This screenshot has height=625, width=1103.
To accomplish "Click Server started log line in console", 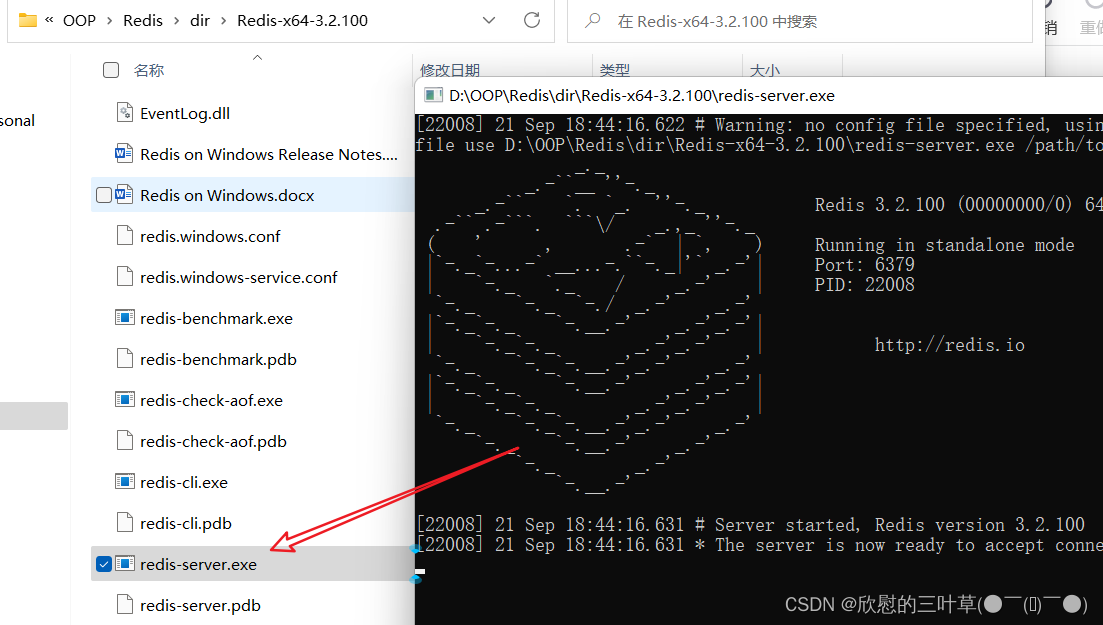I will tap(751, 525).
